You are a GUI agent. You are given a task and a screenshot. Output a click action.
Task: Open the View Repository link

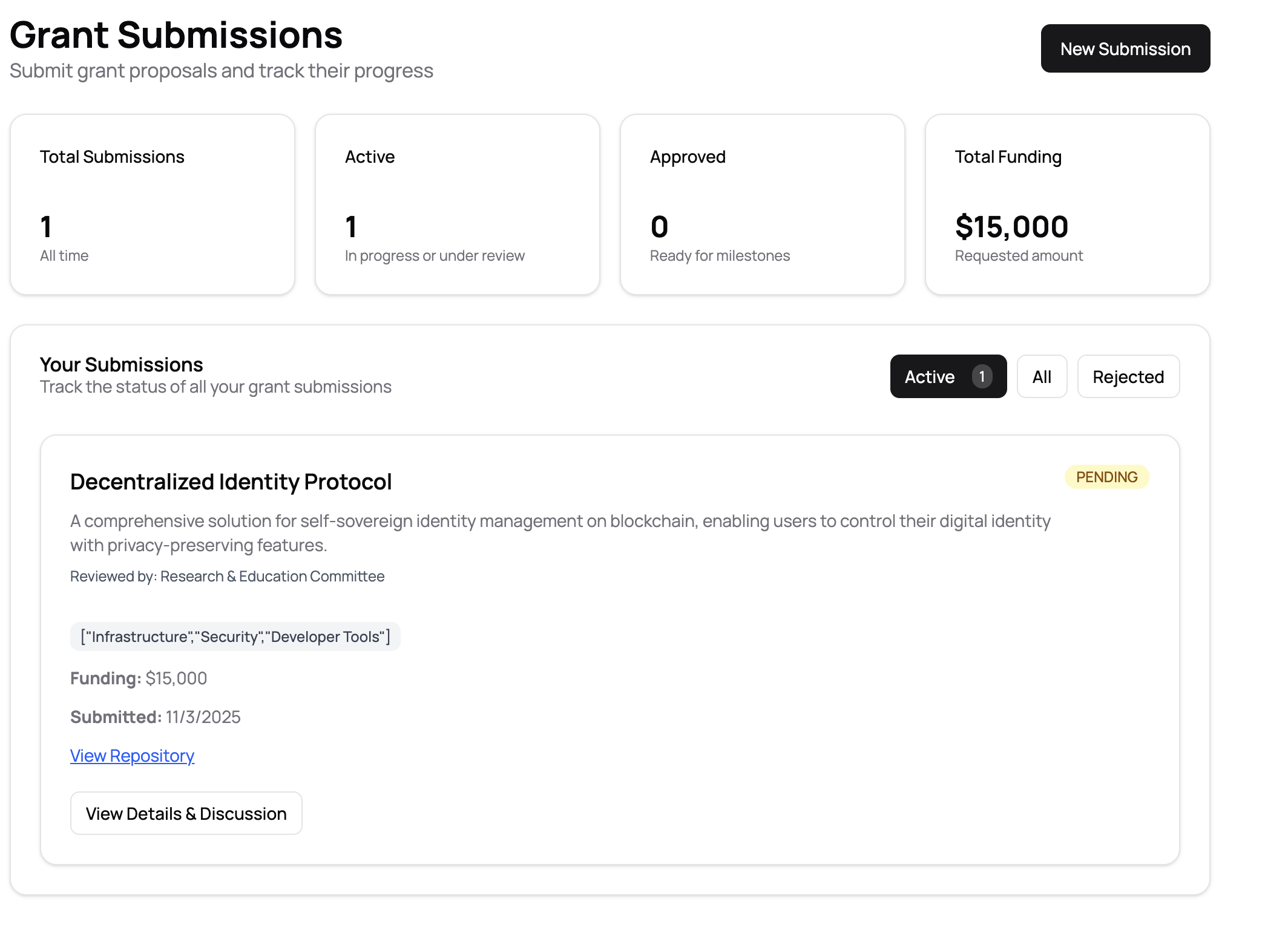132,756
